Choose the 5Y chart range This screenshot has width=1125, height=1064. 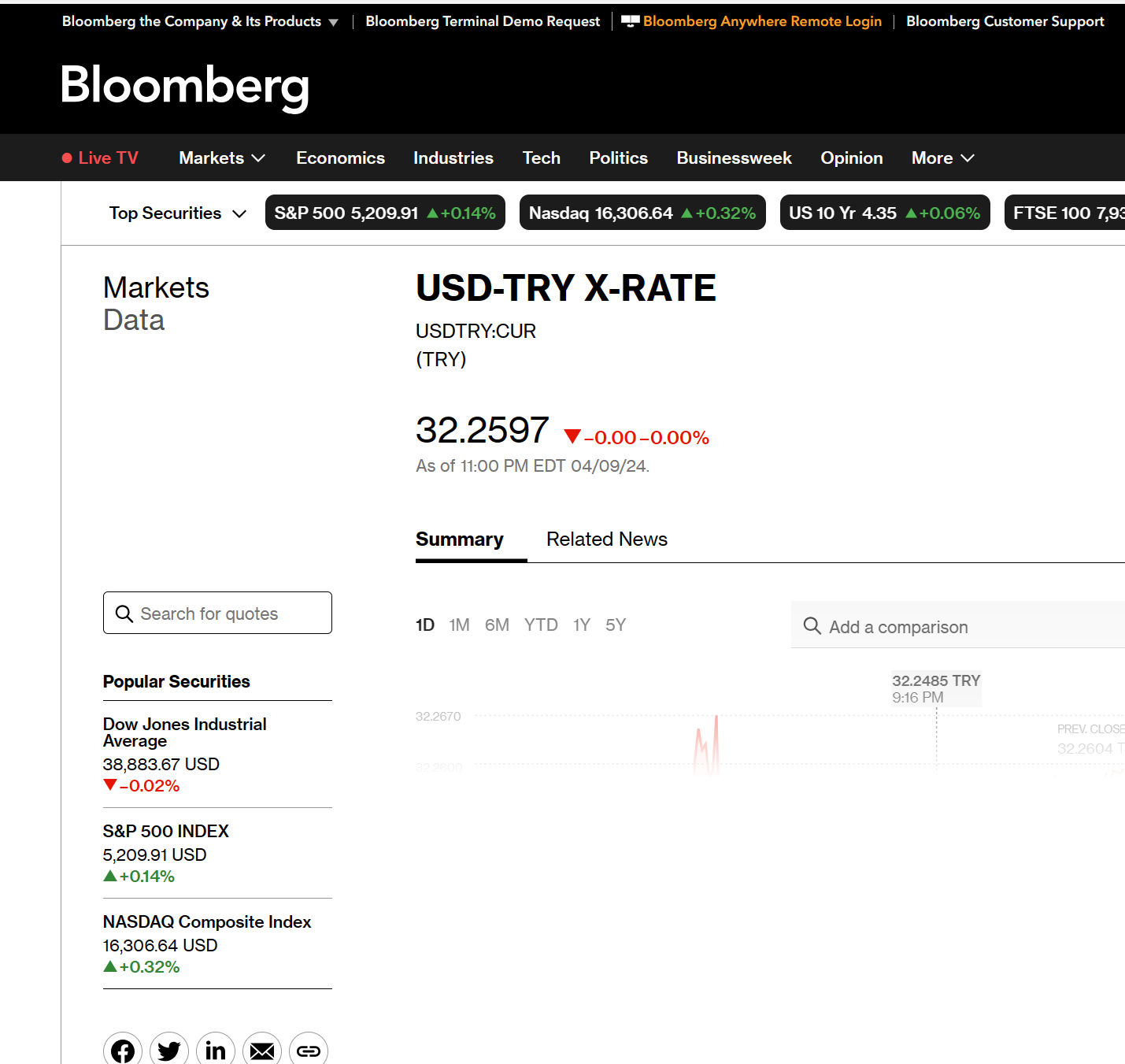click(616, 625)
